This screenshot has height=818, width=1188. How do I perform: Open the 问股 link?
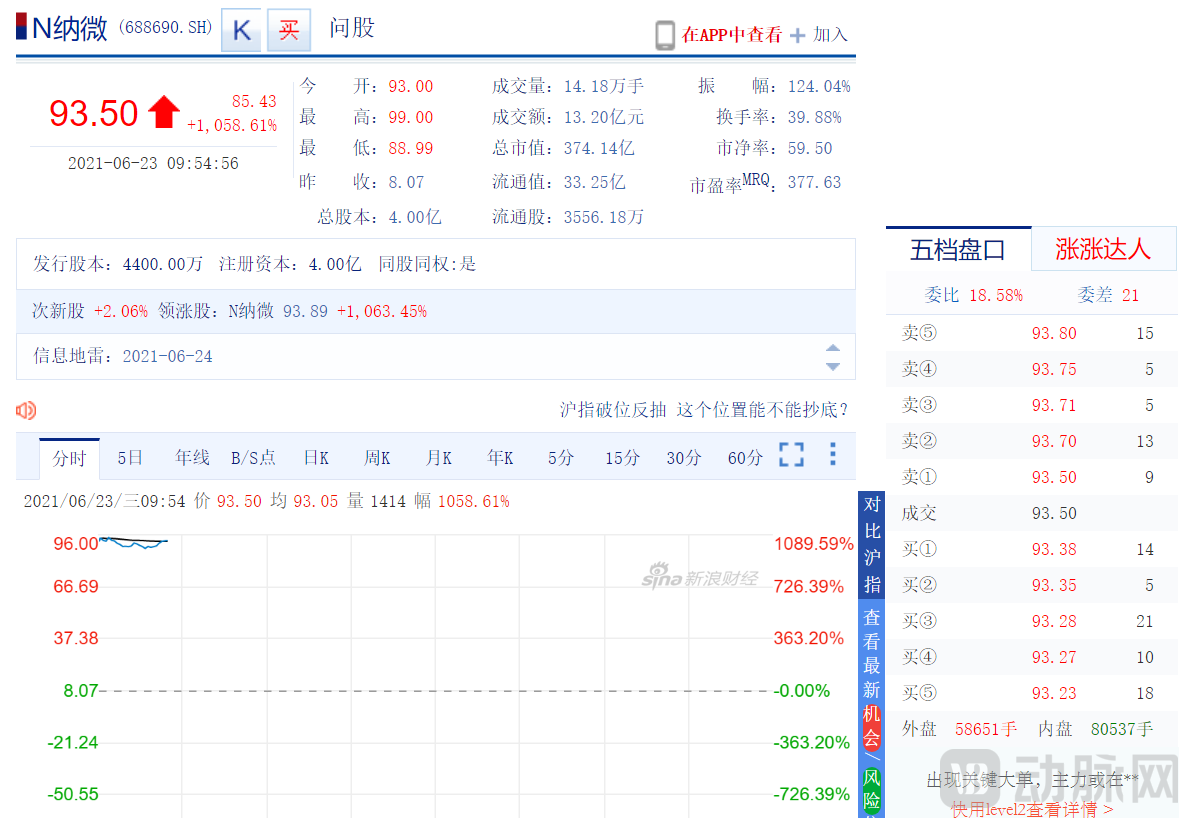point(352,28)
